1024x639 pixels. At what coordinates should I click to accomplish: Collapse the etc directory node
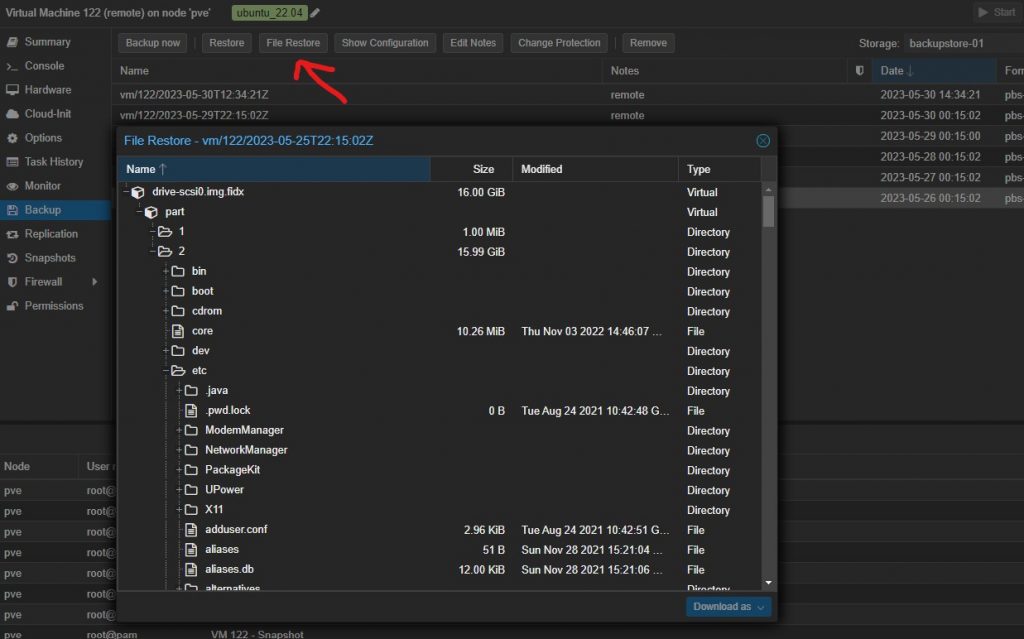[165, 371]
